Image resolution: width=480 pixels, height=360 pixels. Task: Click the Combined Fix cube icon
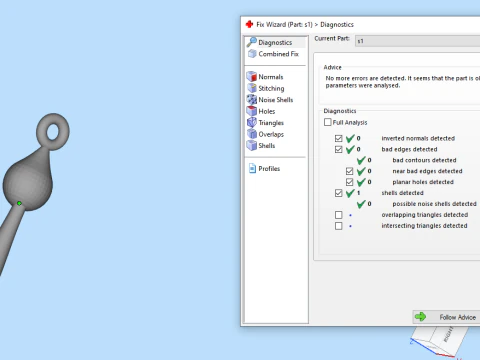(x=252, y=54)
